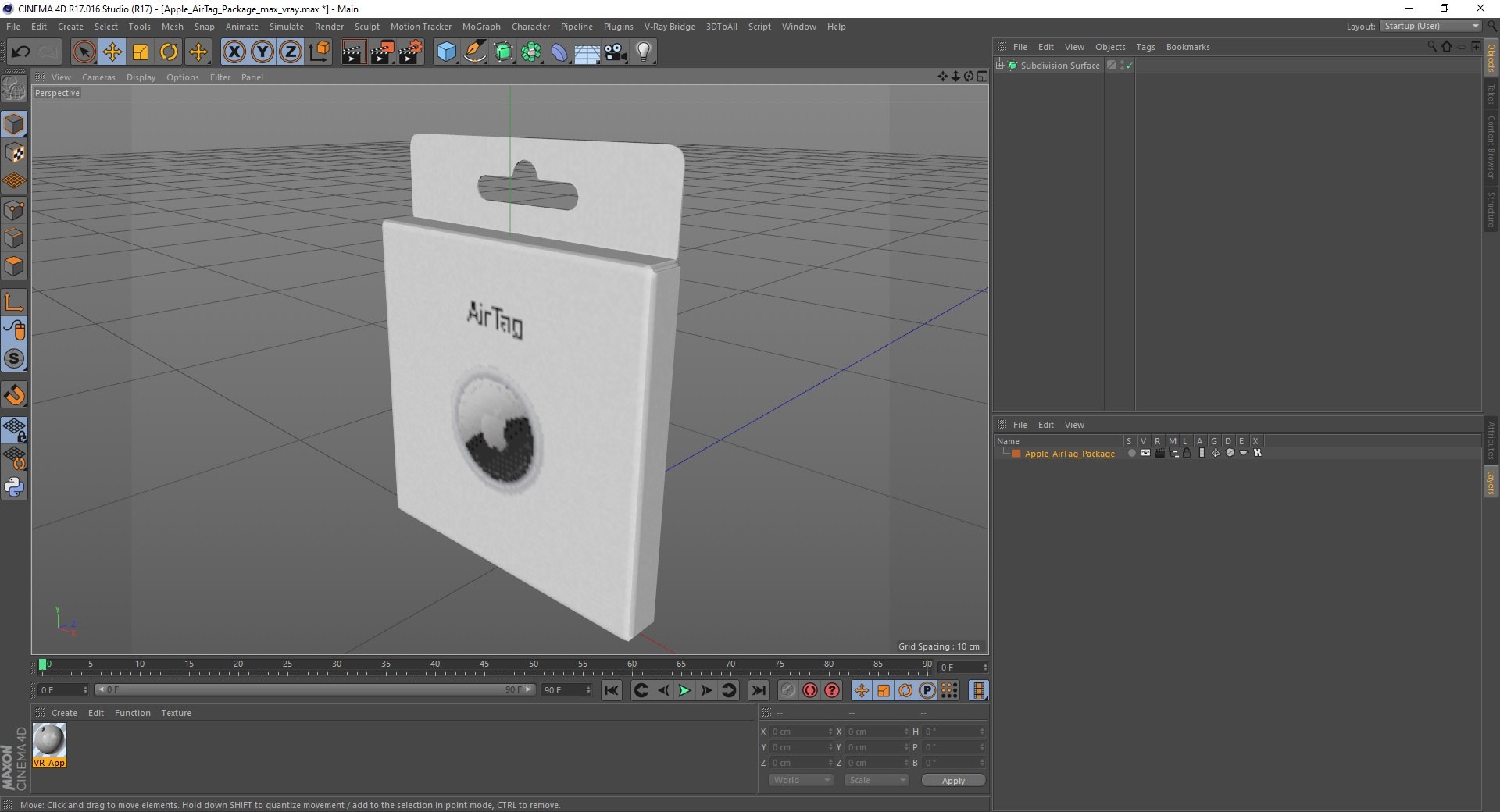Go to start of animation
Image resolution: width=1500 pixels, height=812 pixels.
click(x=612, y=690)
